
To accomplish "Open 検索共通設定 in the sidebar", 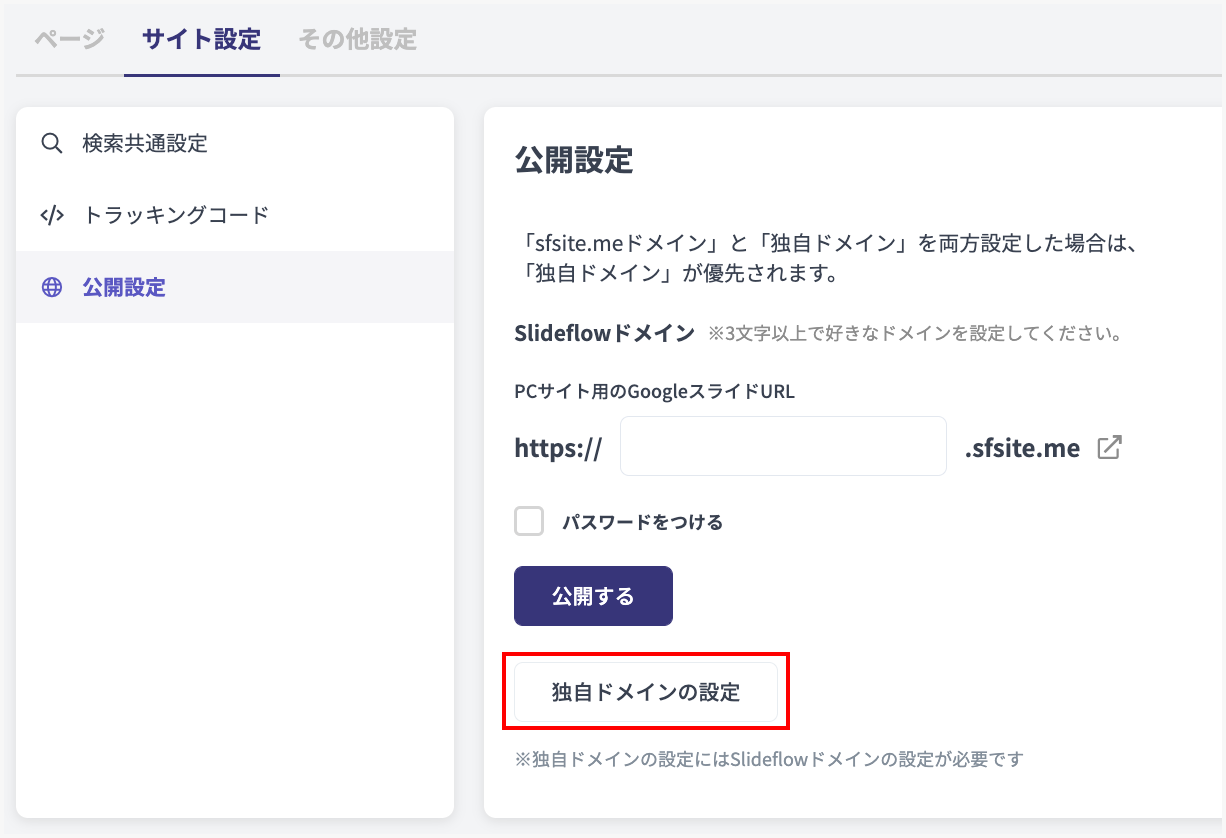I will coord(145,143).
